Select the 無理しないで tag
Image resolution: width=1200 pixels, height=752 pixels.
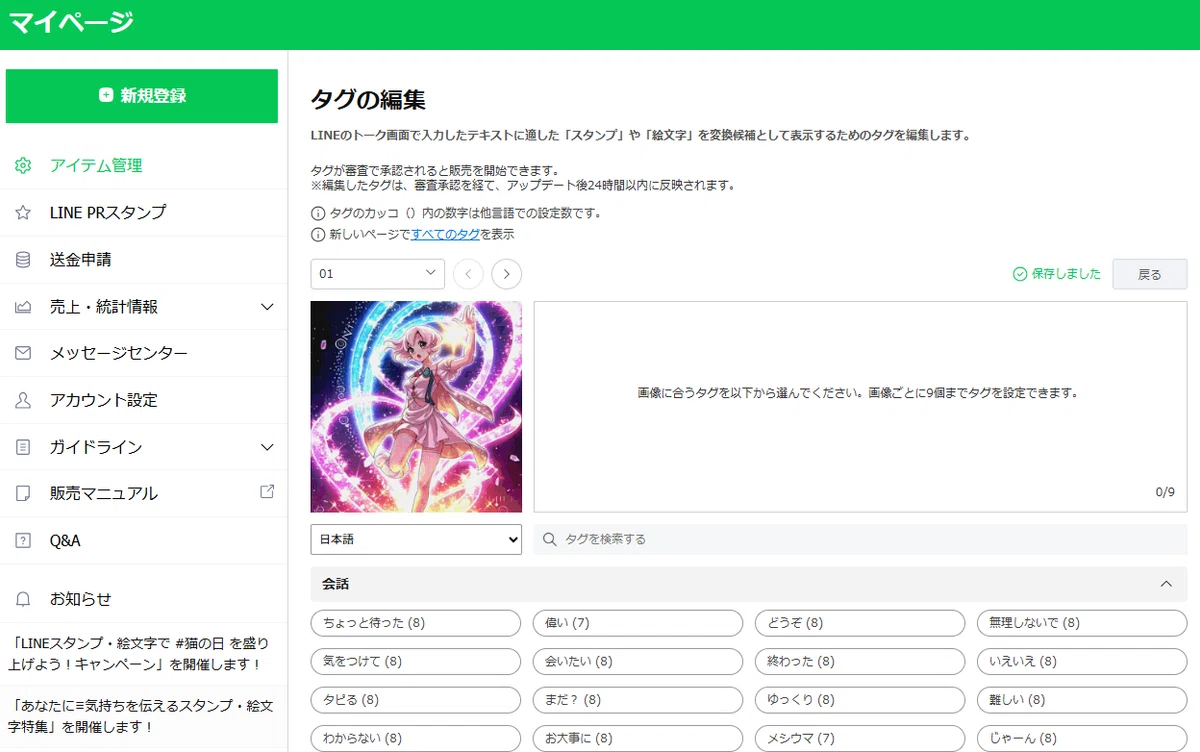pyautogui.click(x=1082, y=623)
